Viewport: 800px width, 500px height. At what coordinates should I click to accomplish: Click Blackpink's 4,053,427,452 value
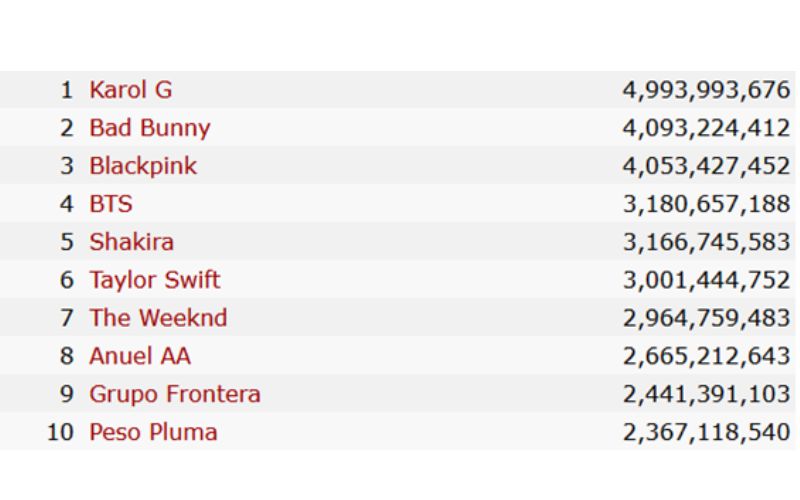(x=706, y=166)
